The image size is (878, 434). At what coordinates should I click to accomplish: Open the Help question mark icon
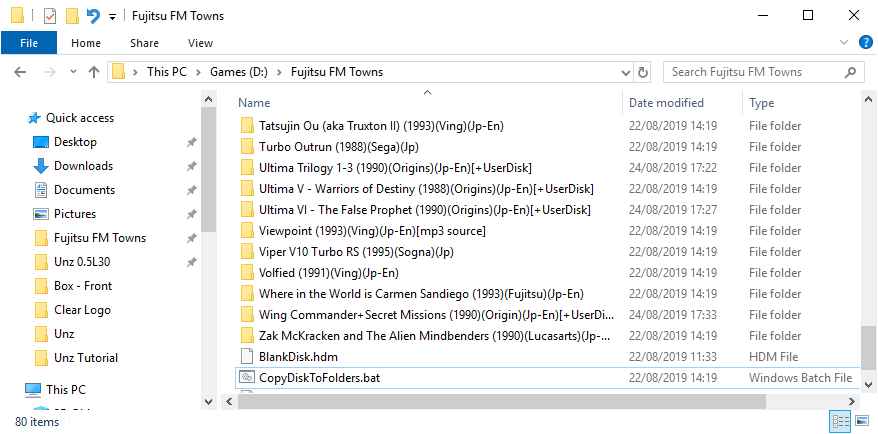click(866, 42)
